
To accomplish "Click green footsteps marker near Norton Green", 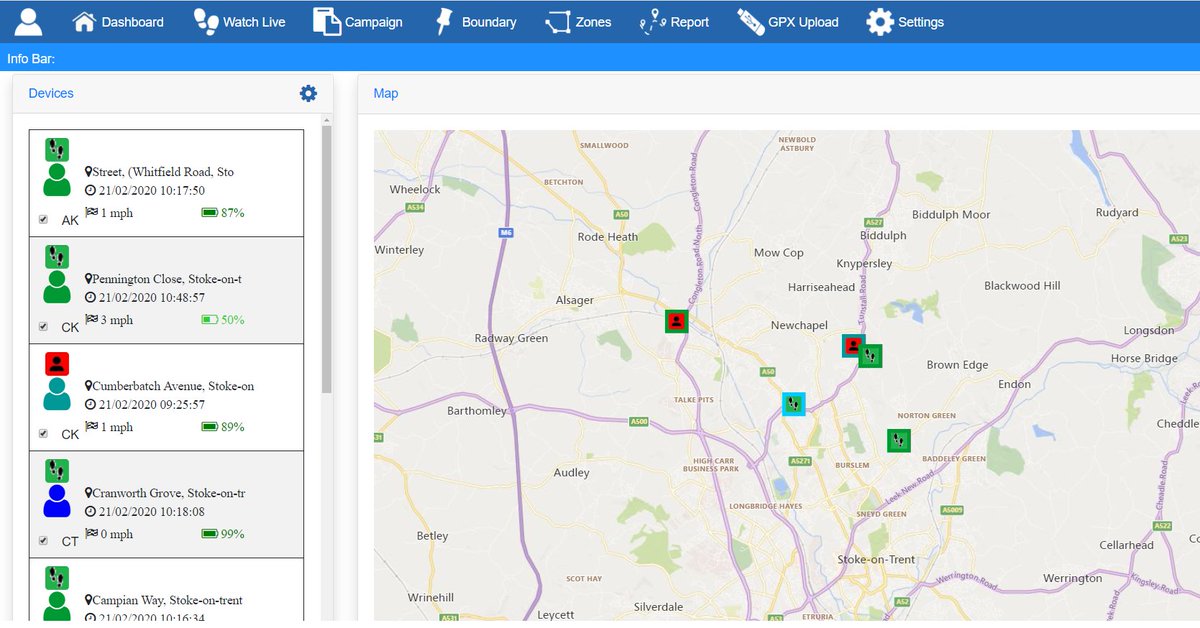I will point(899,440).
